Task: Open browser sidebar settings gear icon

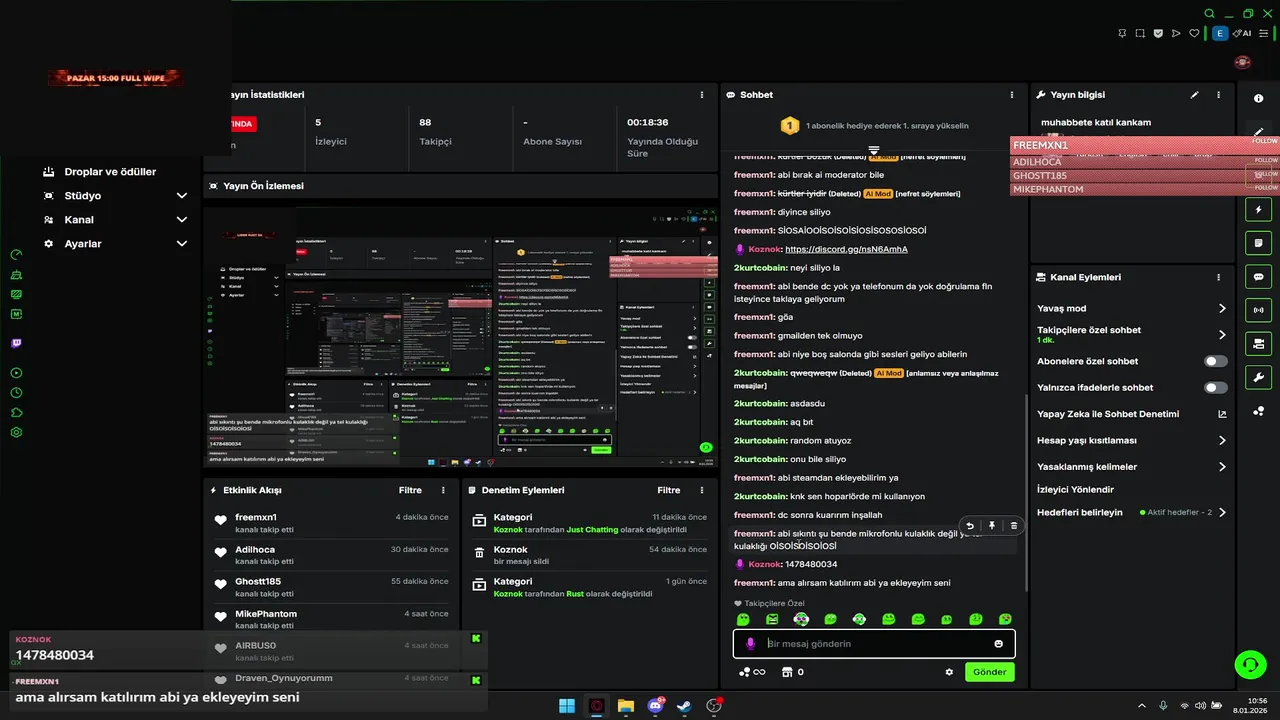Action: 16,432
